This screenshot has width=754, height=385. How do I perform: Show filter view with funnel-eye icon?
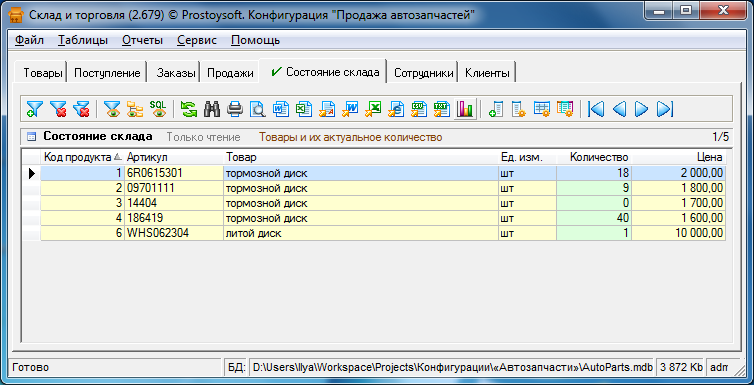112,109
